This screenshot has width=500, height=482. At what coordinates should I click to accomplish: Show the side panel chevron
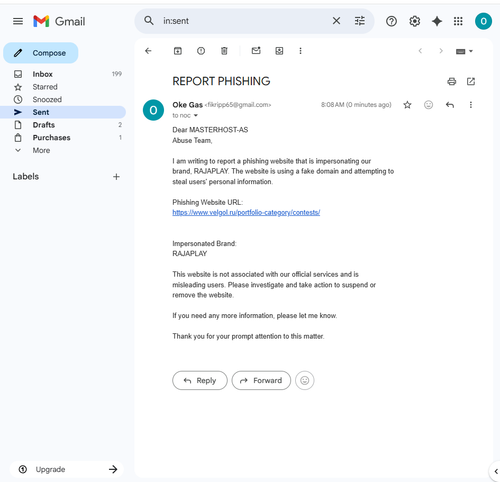click(496, 471)
